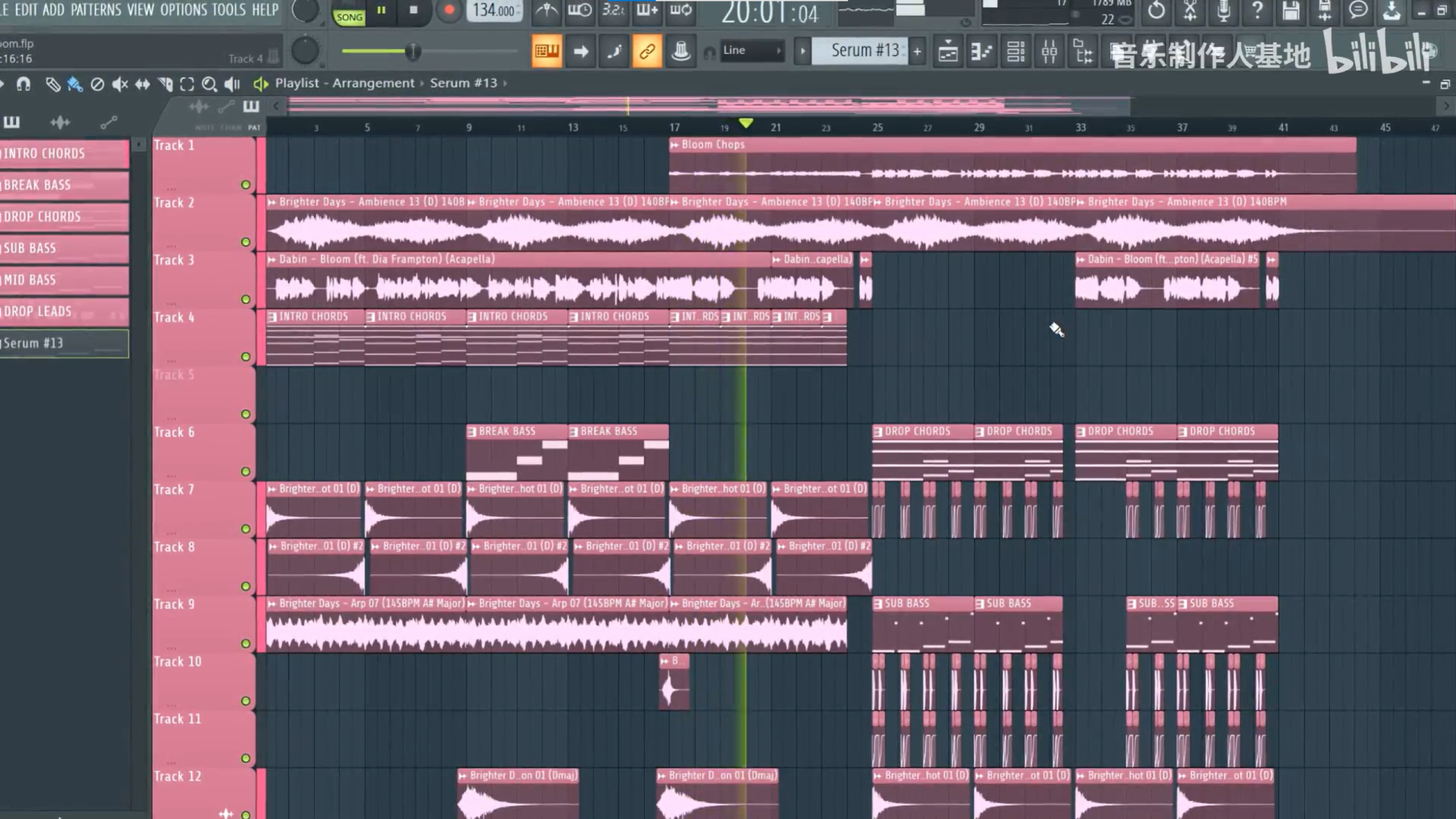Open the channel rack icon
The image size is (1456, 819).
[1015, 52]
